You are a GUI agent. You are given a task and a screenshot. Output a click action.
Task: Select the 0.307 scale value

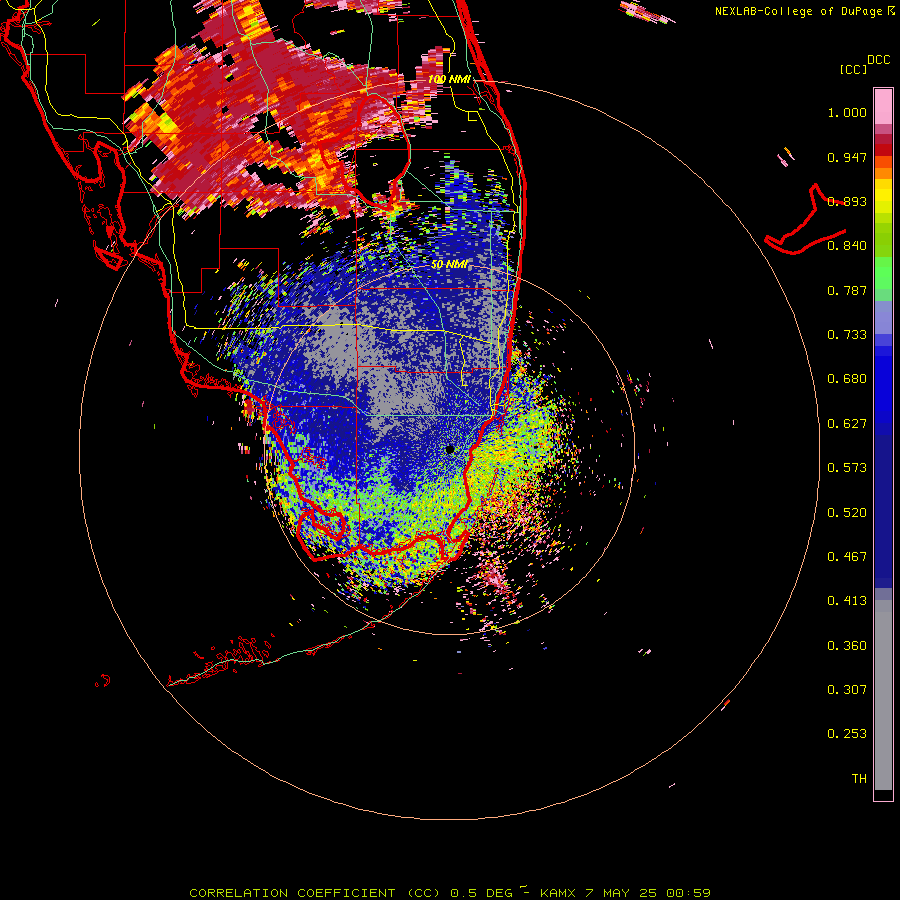click(x=847, y=690)
